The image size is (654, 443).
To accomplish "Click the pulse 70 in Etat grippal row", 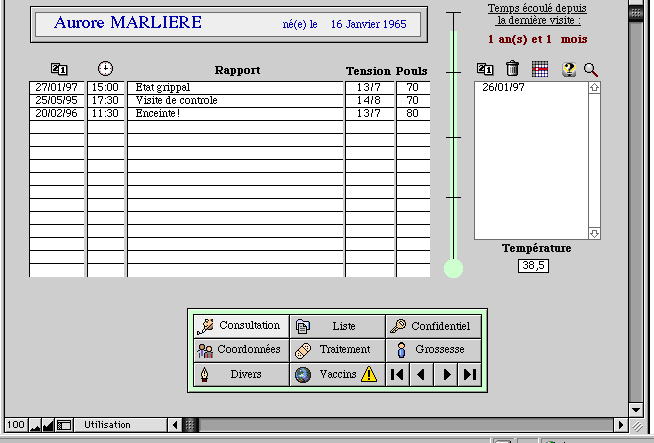I will coord(413,87).
